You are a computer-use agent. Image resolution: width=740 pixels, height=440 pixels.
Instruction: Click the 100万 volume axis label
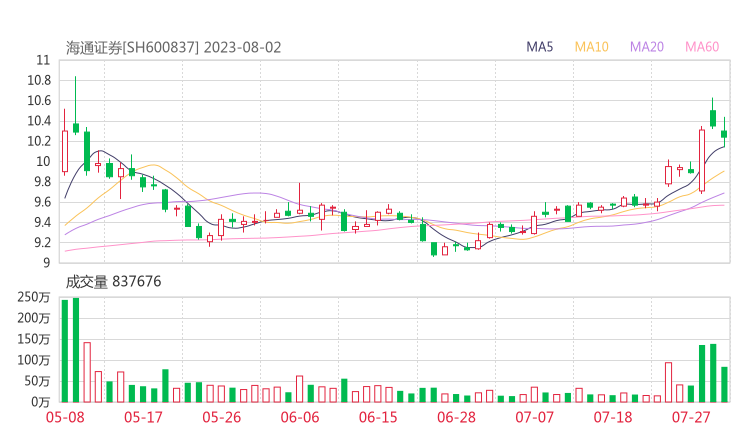[34, 360]
